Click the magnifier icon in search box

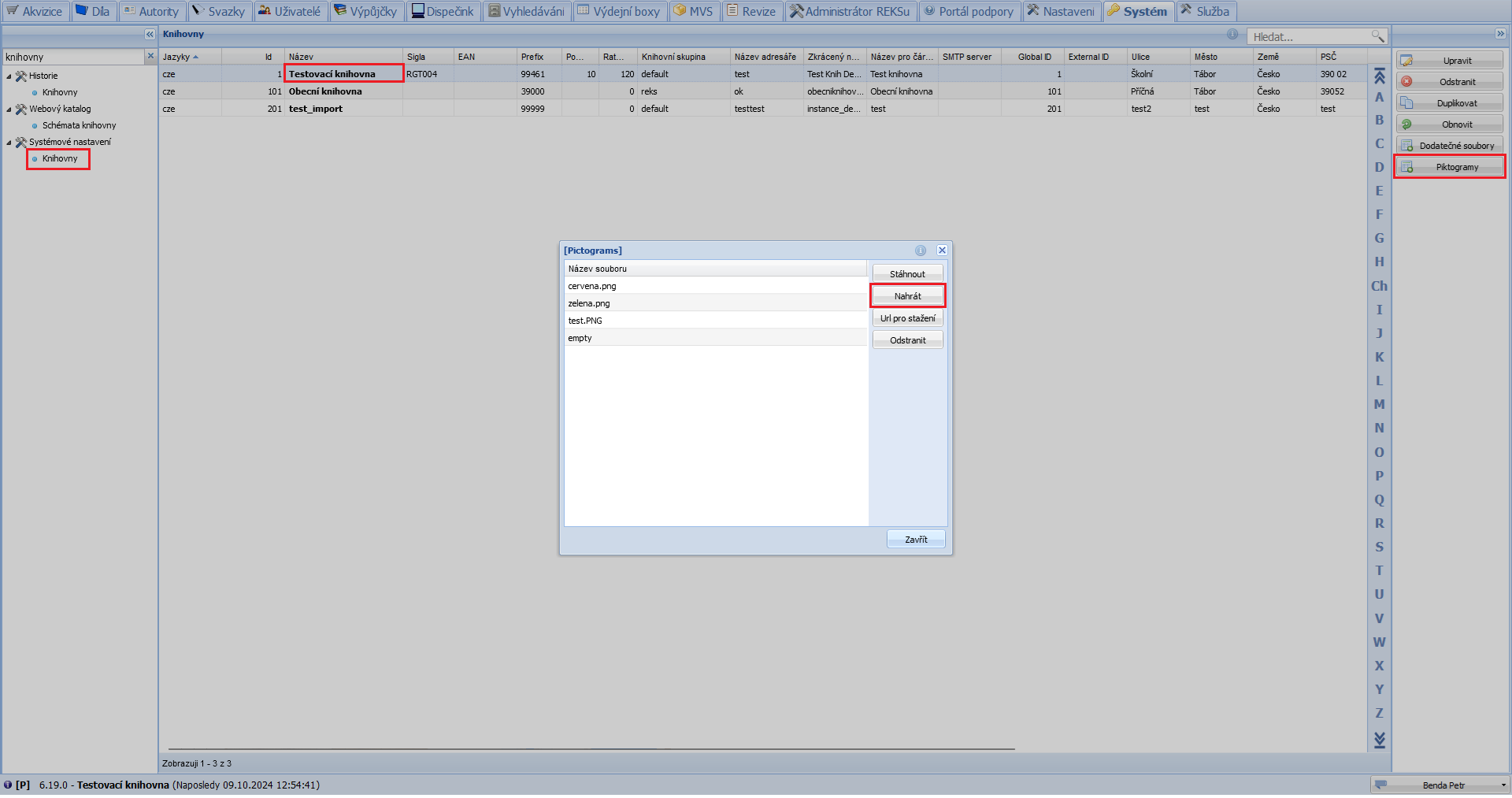point(1377,36)
